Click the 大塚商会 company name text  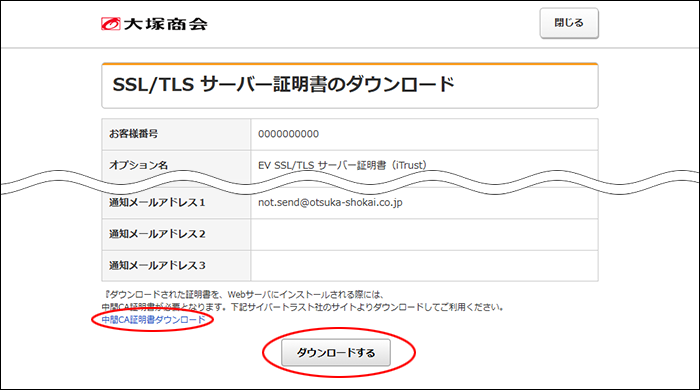tap(166, 24)
